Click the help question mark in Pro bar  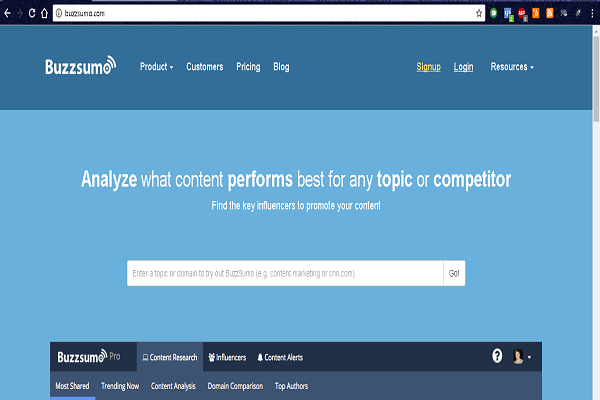[x=497, y=356]
